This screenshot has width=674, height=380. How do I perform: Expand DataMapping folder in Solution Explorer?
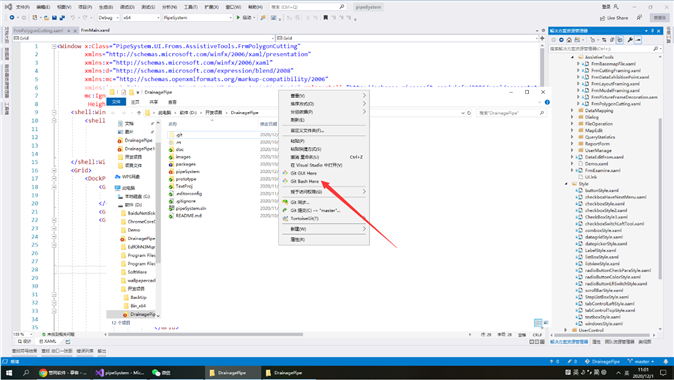point(572,110)
